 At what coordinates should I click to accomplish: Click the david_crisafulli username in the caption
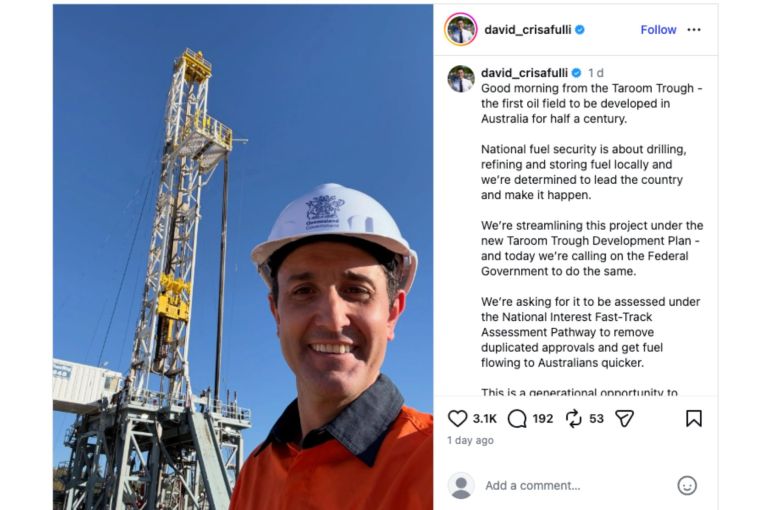[x=524, y=73]
